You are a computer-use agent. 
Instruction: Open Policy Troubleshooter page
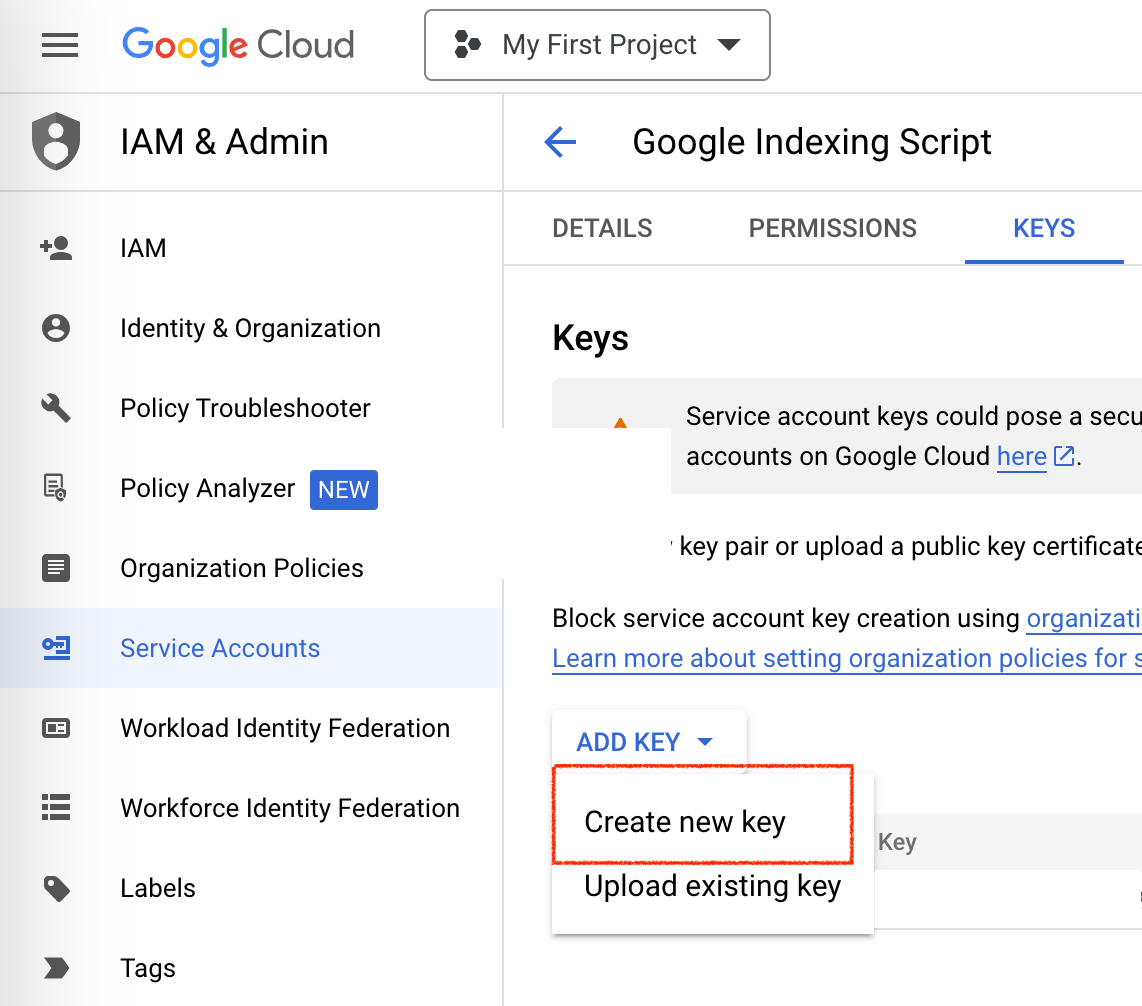[x=251, y=408]
